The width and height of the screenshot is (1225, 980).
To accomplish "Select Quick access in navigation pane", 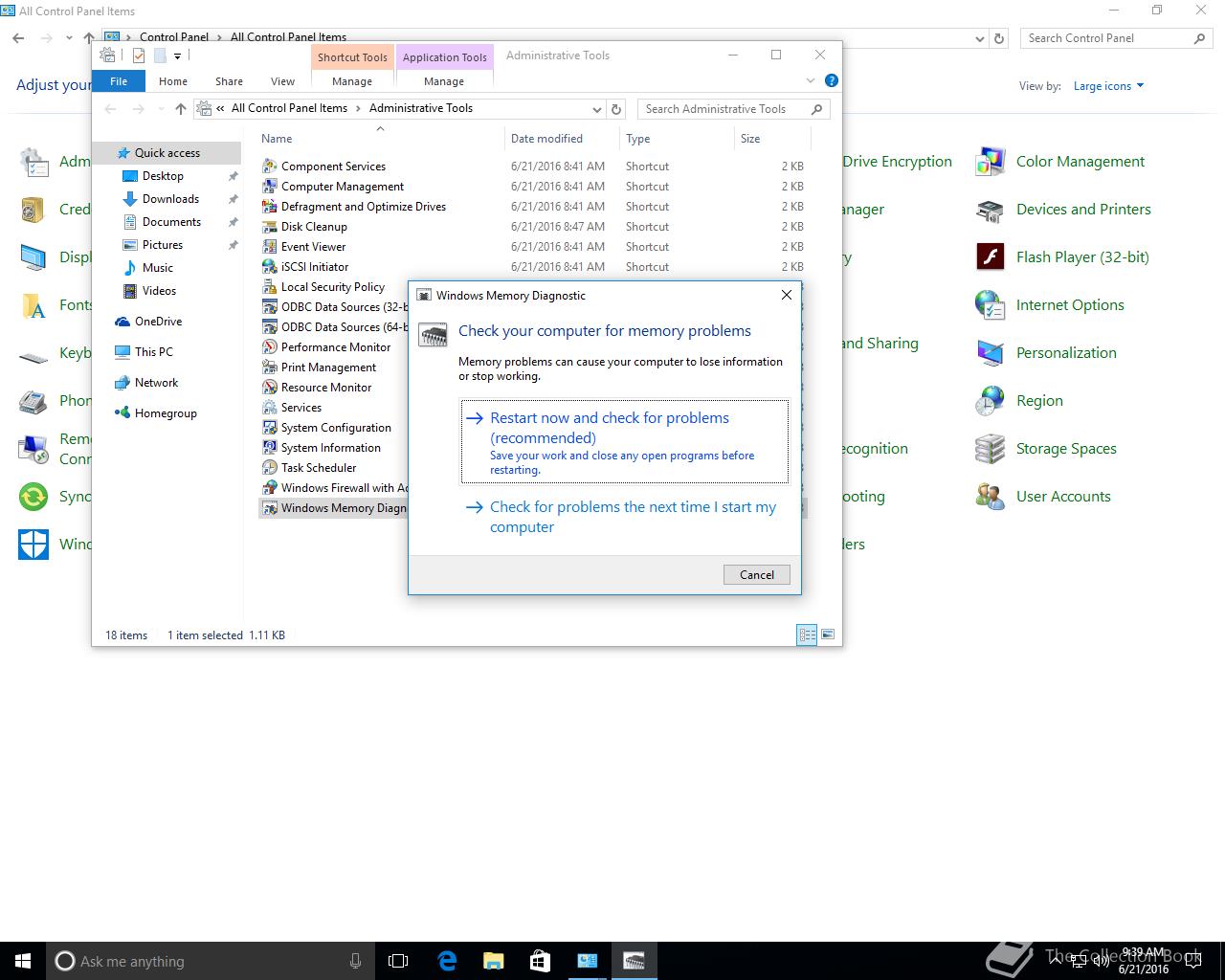I will click(x=167, y=153).
